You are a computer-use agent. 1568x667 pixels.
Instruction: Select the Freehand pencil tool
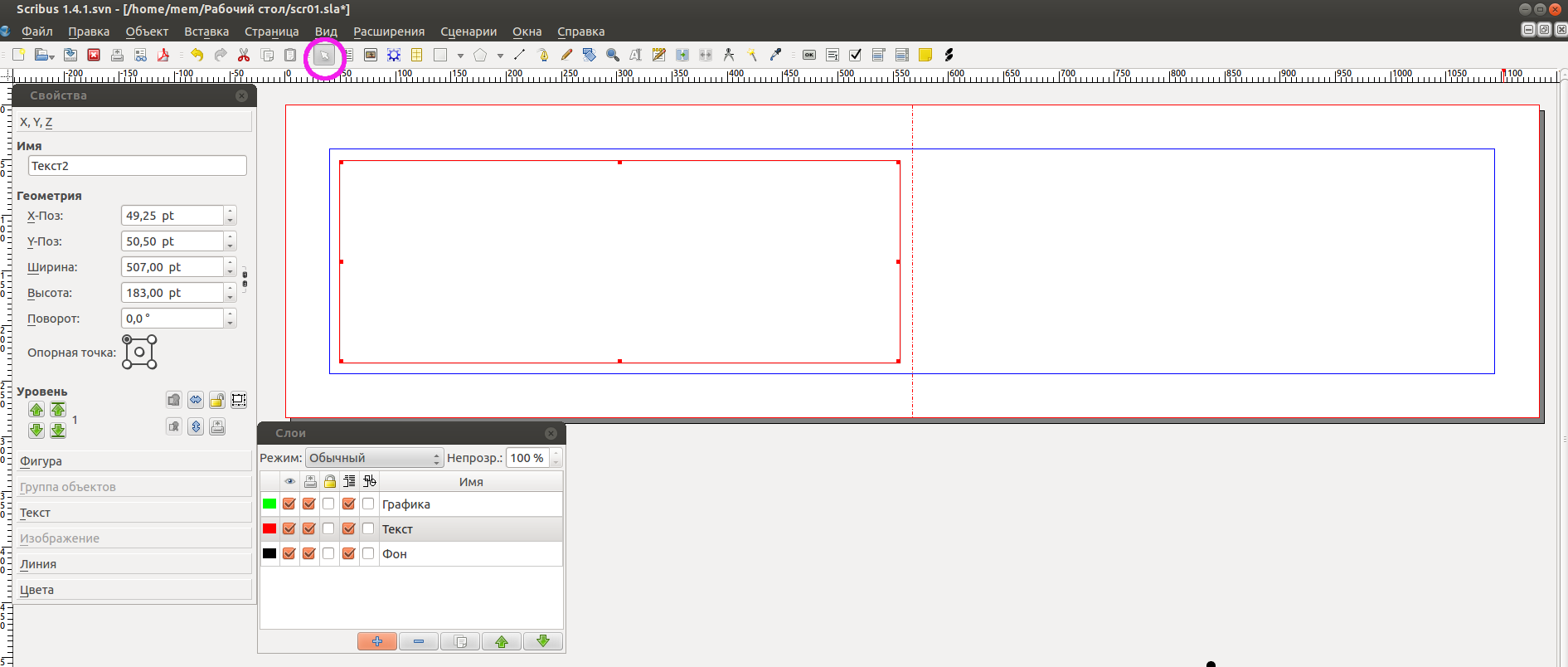coord(566,55)
